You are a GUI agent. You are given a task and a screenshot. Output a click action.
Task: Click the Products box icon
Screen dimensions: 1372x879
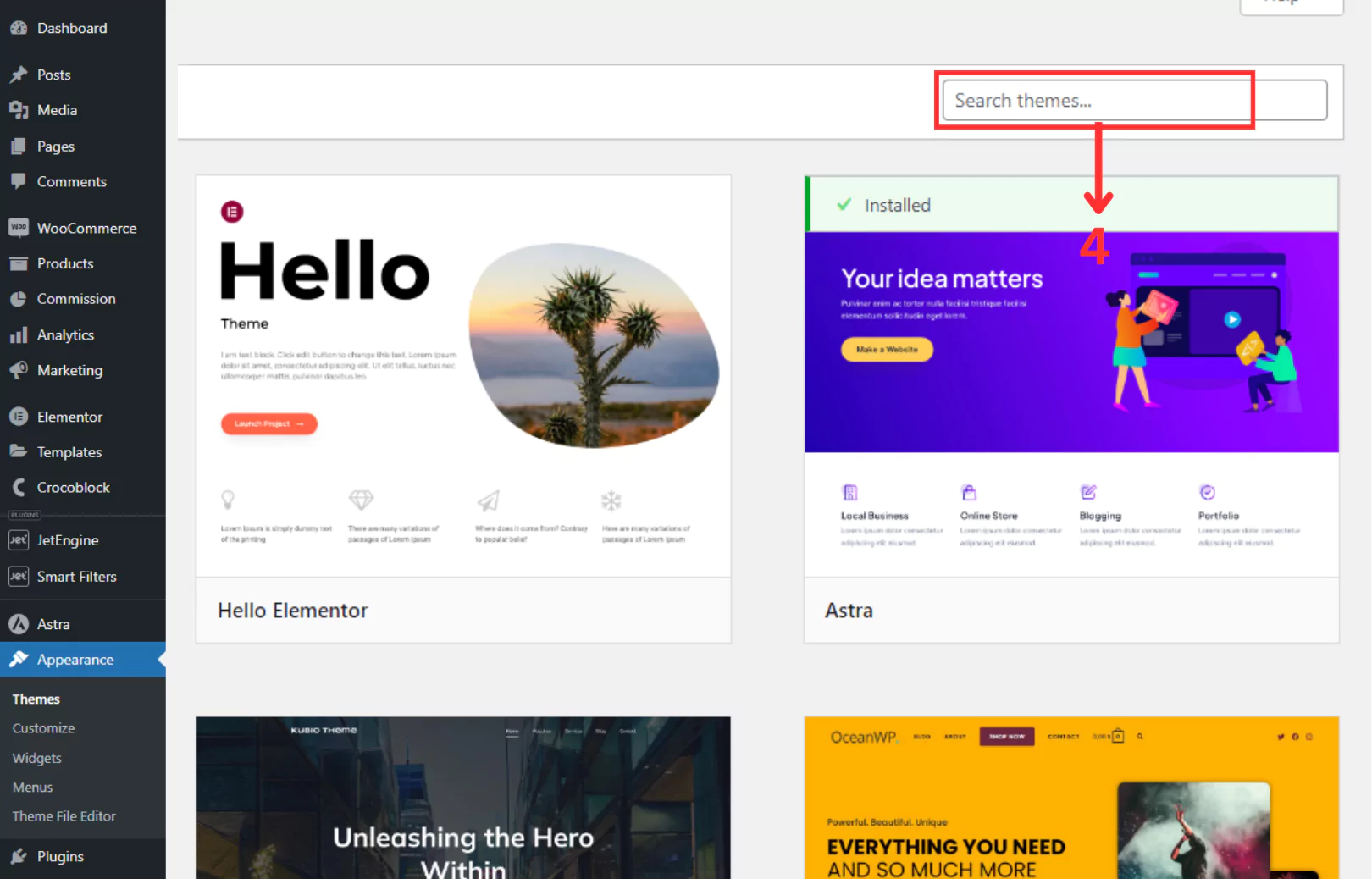coord(19,263)
